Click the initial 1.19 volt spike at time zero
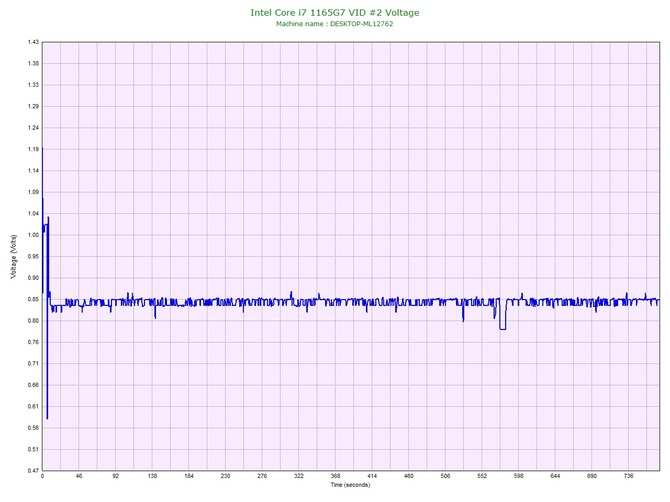The height and width of the screenshot is (502, 670). [42, 149]
